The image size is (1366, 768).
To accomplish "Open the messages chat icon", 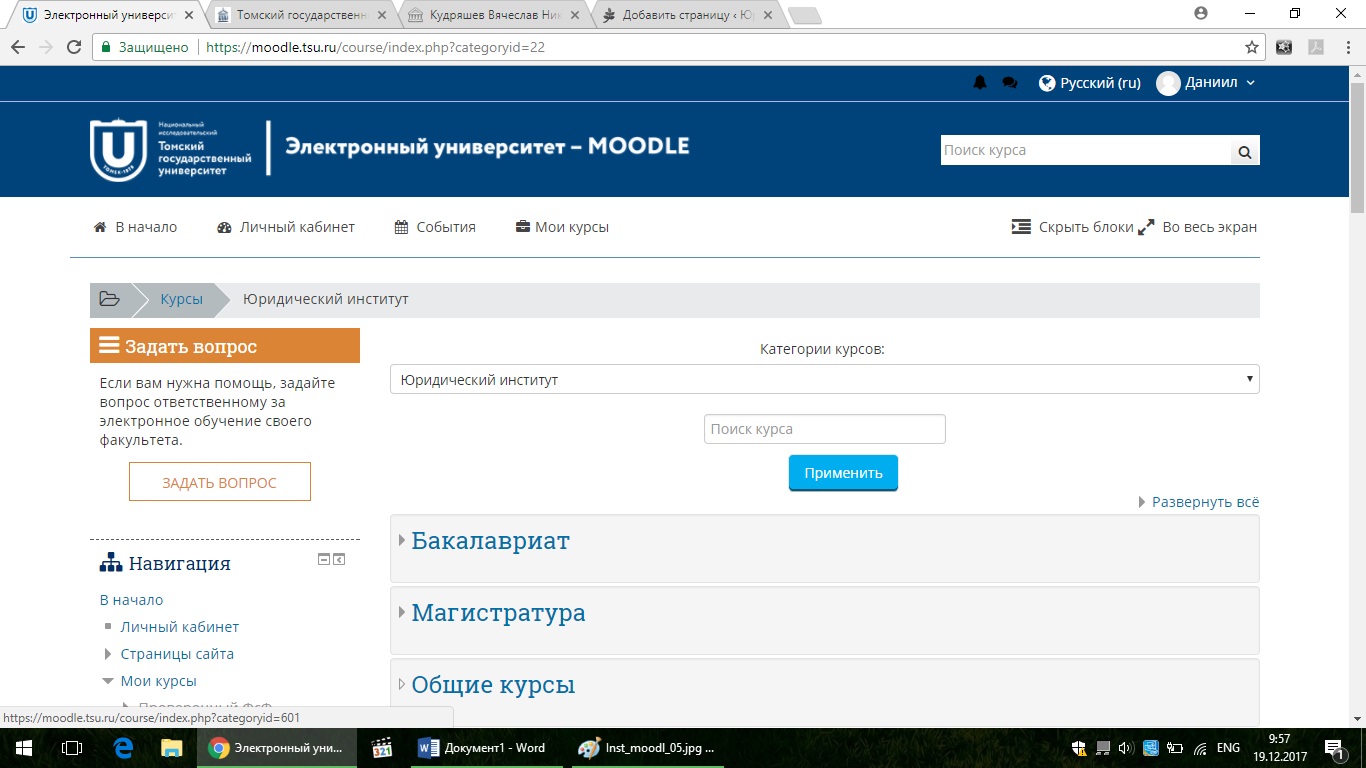I will pyautogui.click(x=1007, y=83).
